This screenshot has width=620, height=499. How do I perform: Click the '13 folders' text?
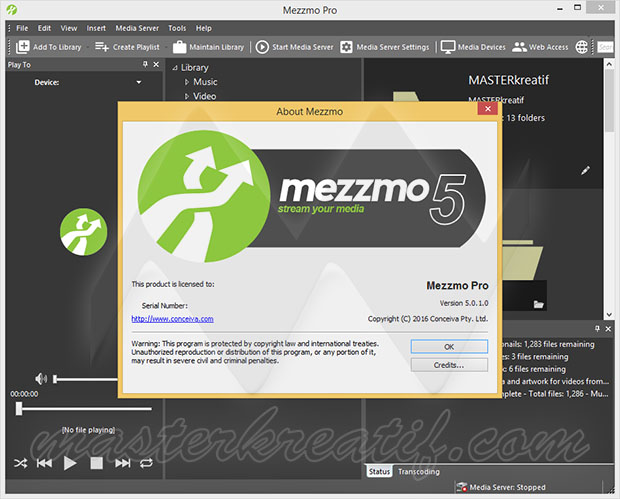525,118
